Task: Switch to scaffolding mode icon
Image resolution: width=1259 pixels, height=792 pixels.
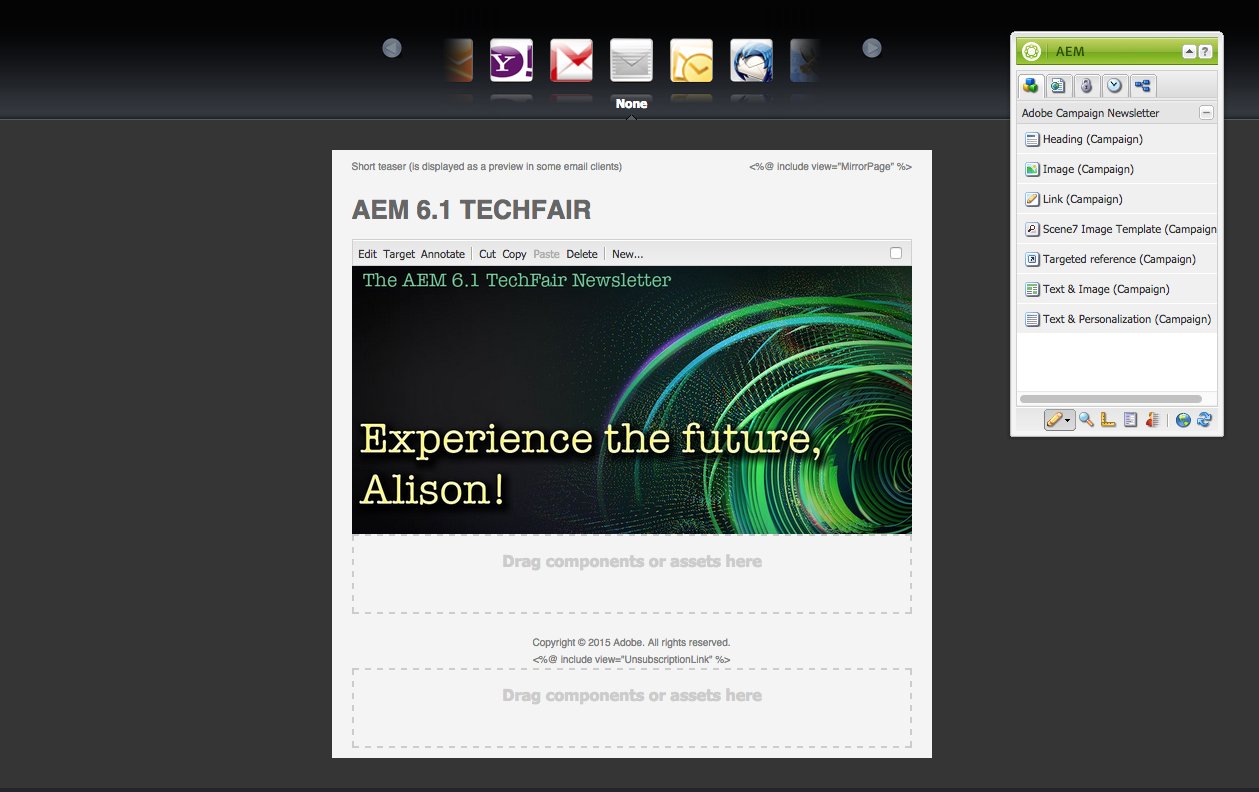Action: tap(1130, 420)
